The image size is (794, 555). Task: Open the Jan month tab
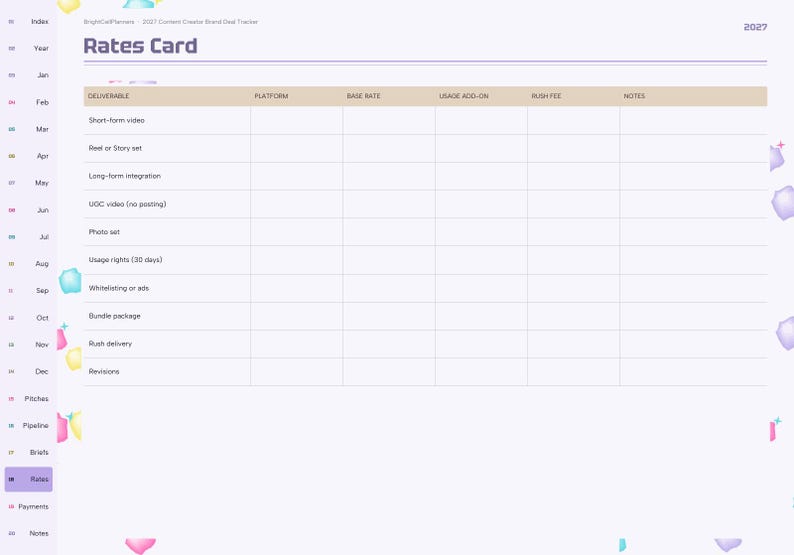pos(28,75)
